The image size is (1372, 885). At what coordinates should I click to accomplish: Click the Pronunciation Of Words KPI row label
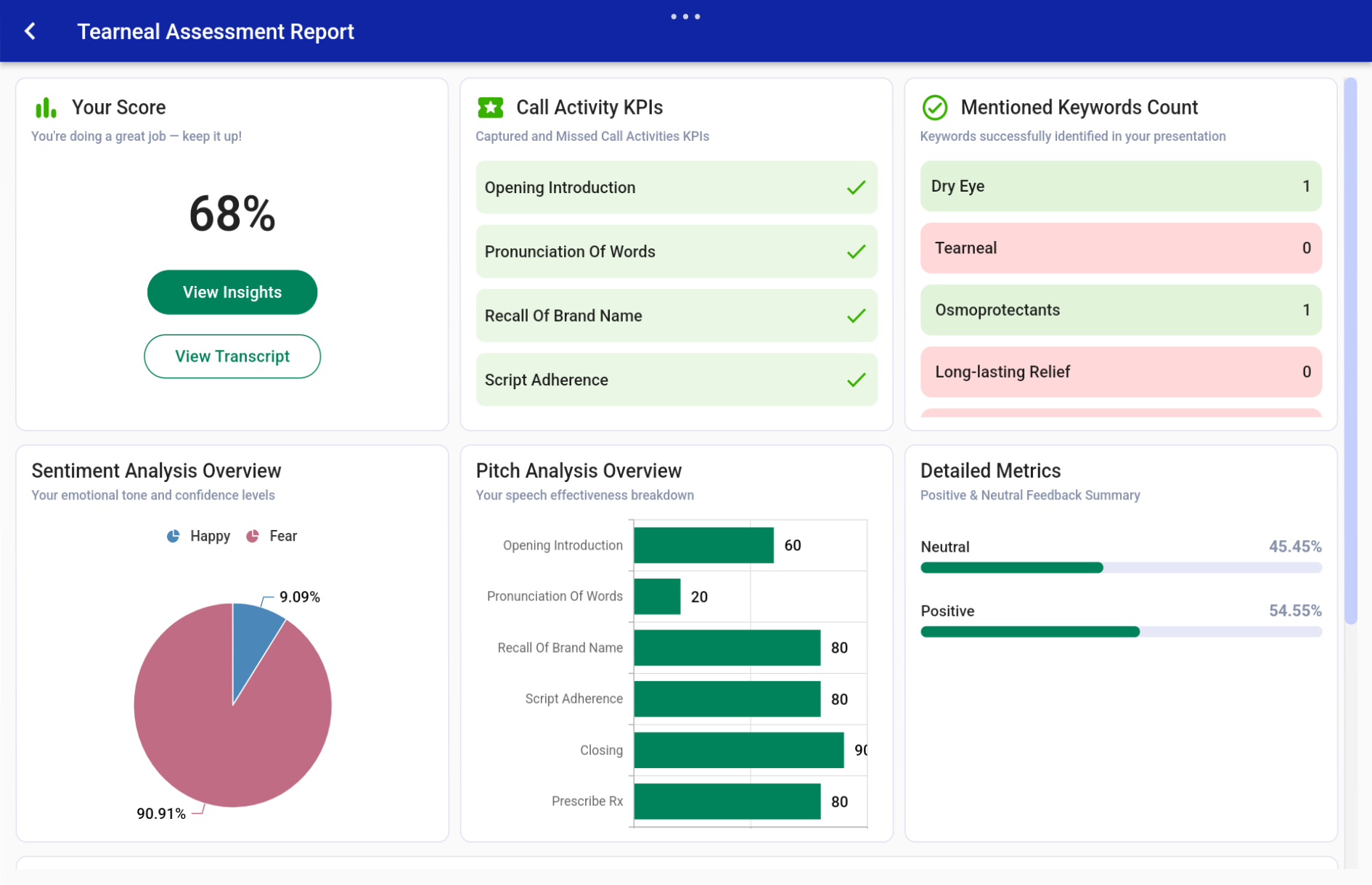click(x=570, y=252)
